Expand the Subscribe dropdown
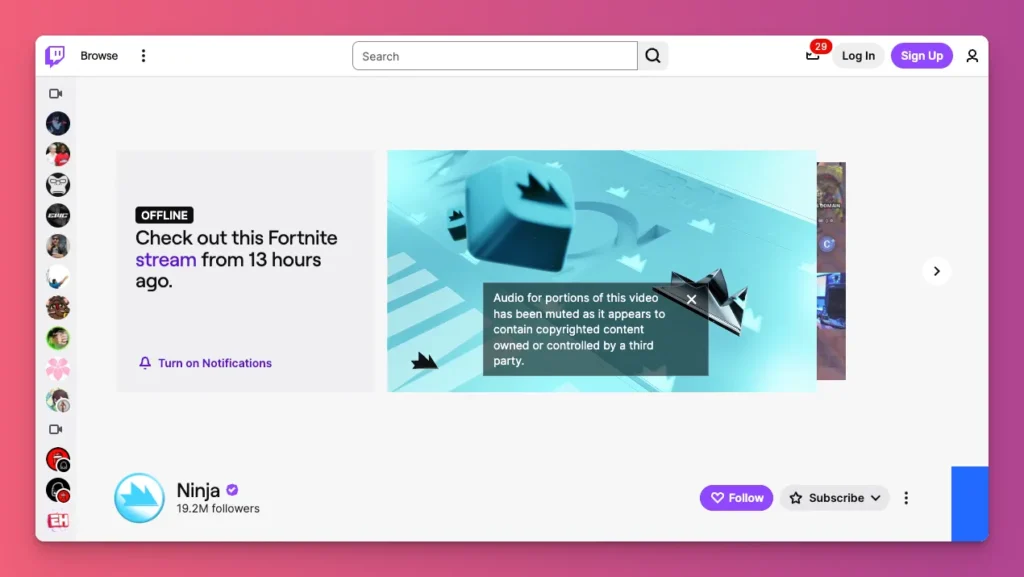 point(835,498)
